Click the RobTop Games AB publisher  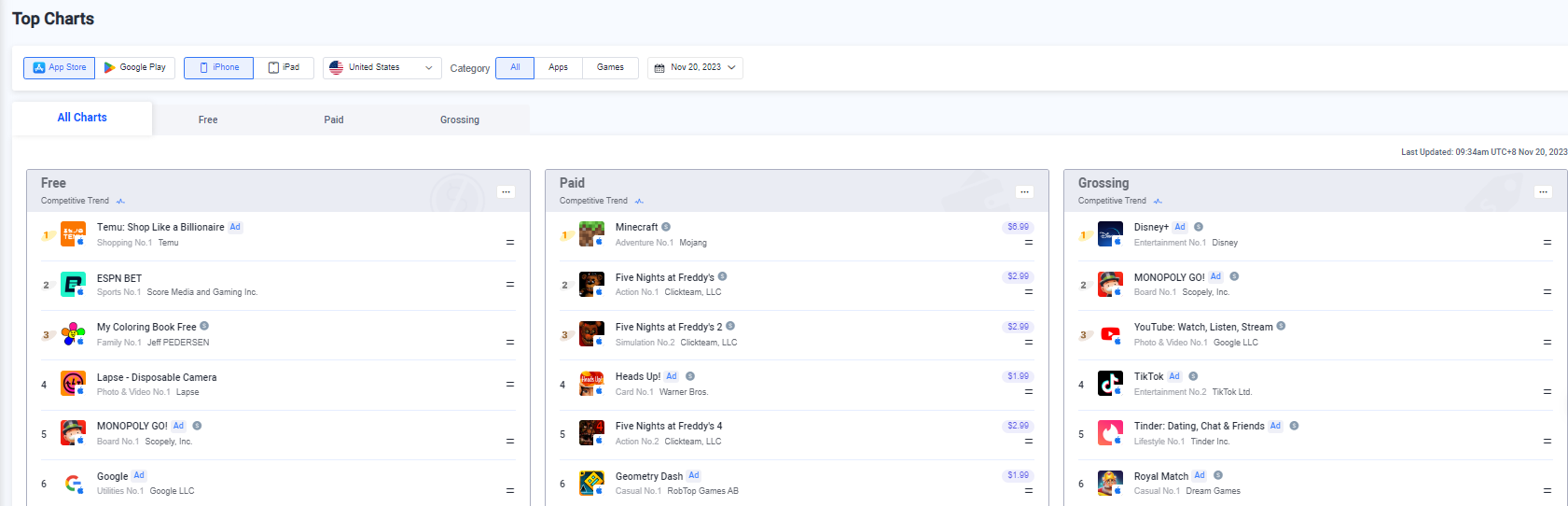click(x=702, y=491)
